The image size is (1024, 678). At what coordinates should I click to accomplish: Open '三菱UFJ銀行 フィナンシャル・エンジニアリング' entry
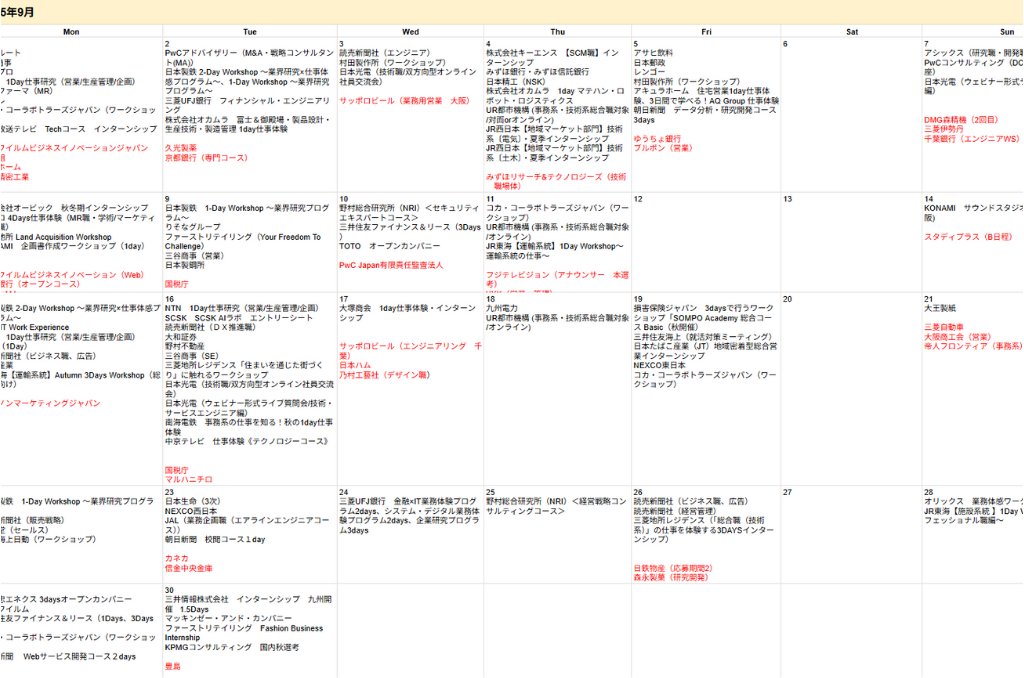click(x=248, y=106)
